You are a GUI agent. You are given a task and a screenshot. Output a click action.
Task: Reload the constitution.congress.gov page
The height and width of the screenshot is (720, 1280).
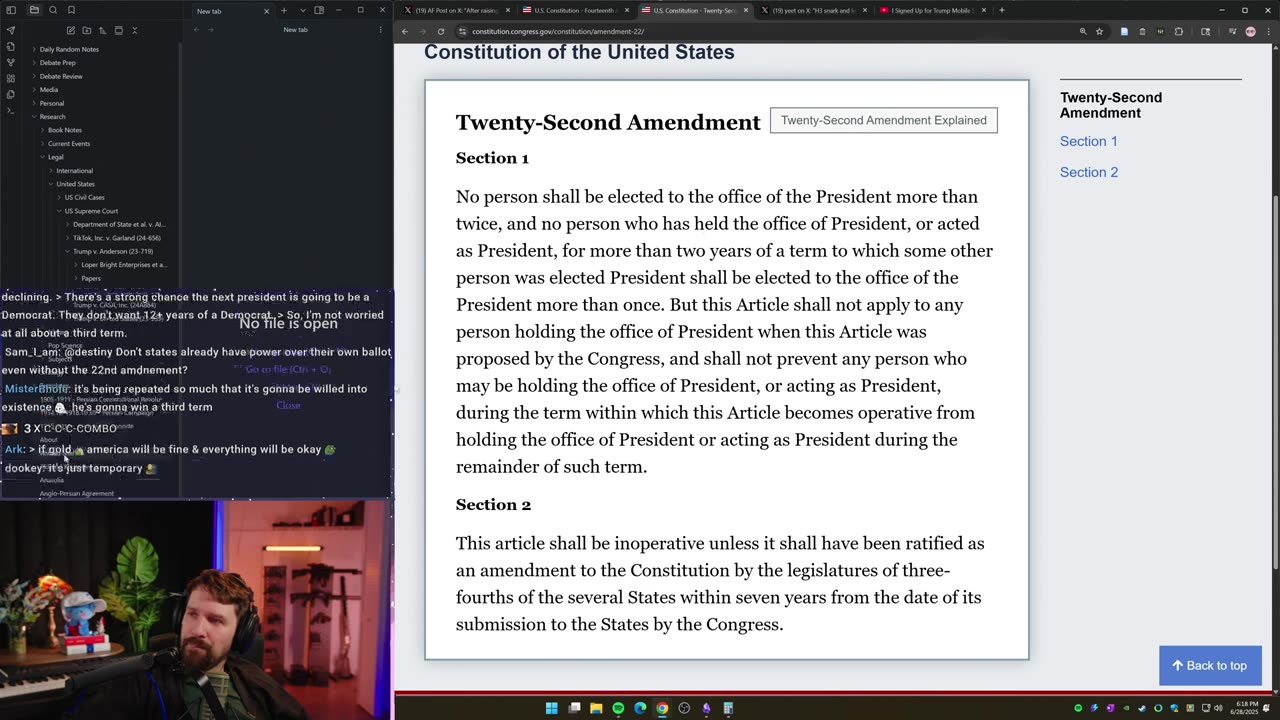pos(440,31)
